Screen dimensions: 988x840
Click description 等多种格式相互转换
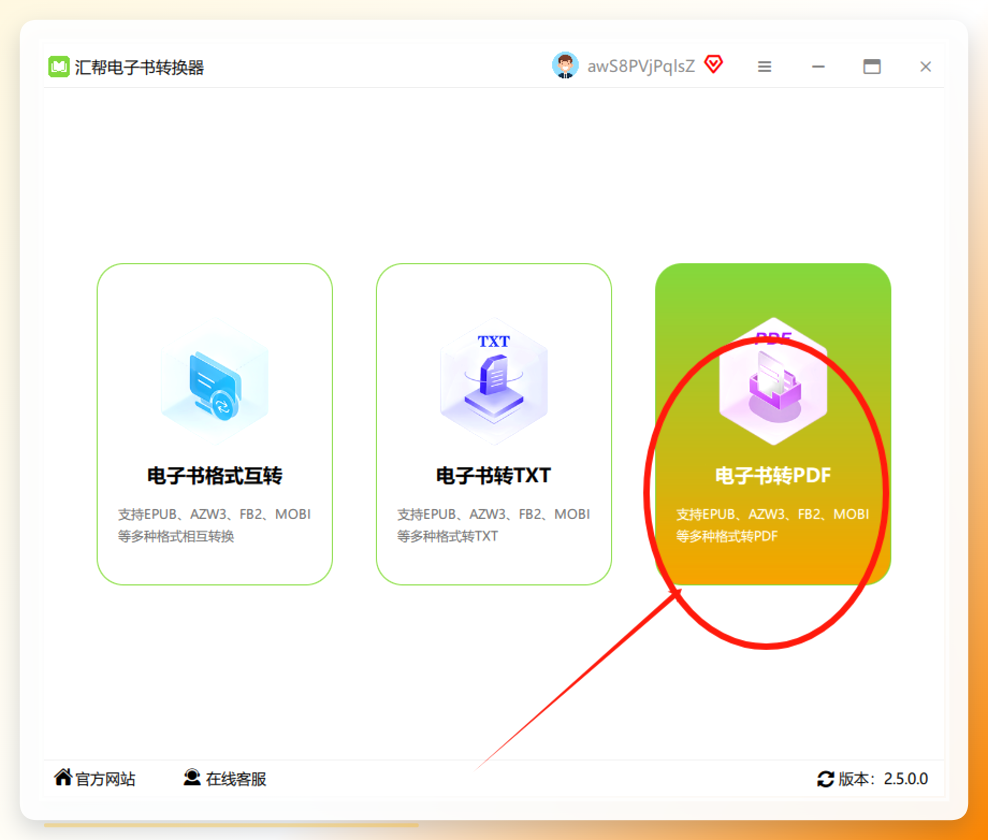pos(176,536)
